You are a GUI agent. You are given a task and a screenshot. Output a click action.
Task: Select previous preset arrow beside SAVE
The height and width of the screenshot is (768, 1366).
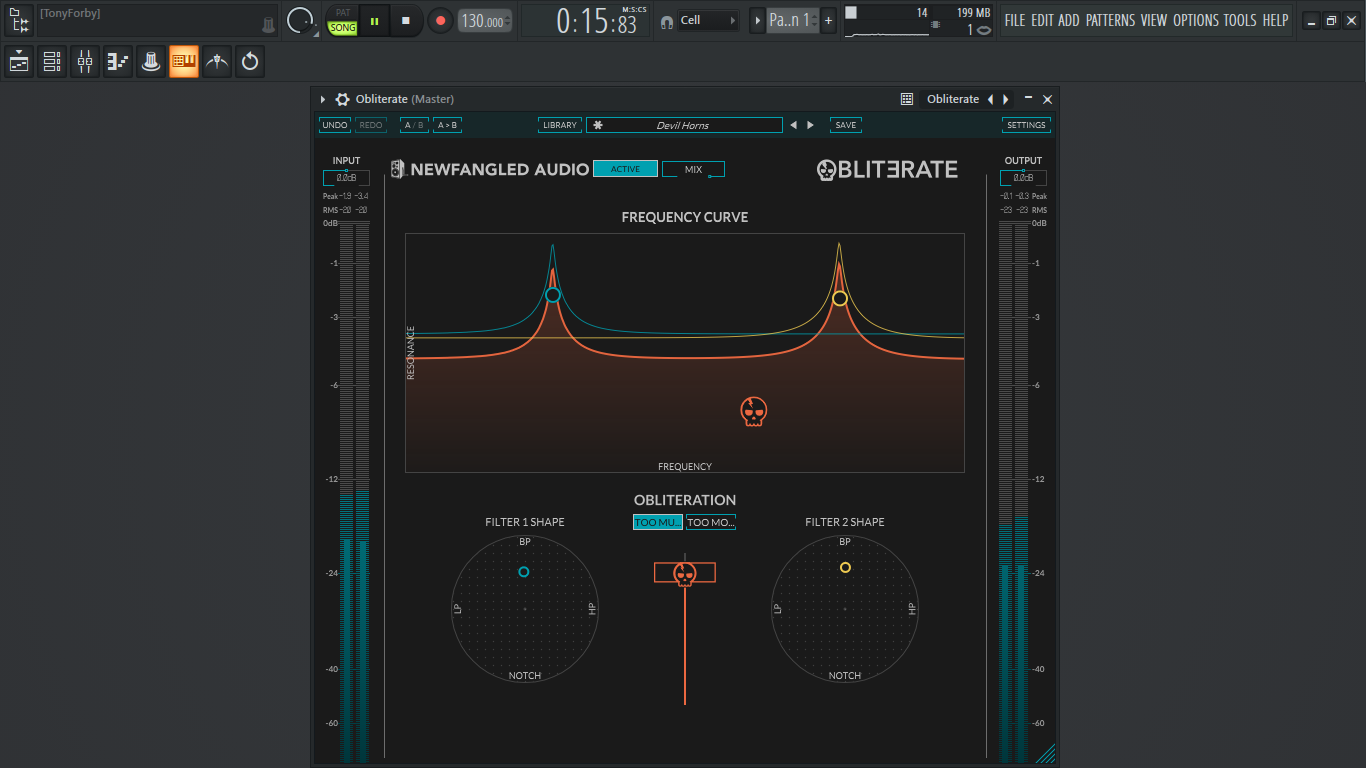794,125
